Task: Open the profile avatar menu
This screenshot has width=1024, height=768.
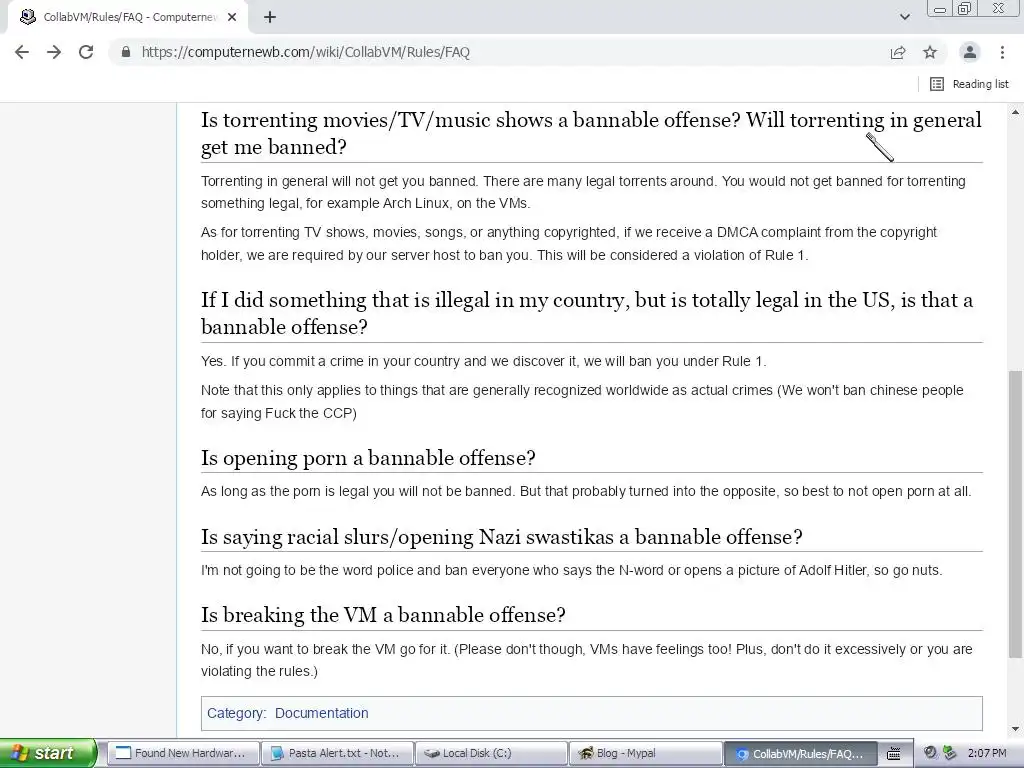Action: (970, 52)
